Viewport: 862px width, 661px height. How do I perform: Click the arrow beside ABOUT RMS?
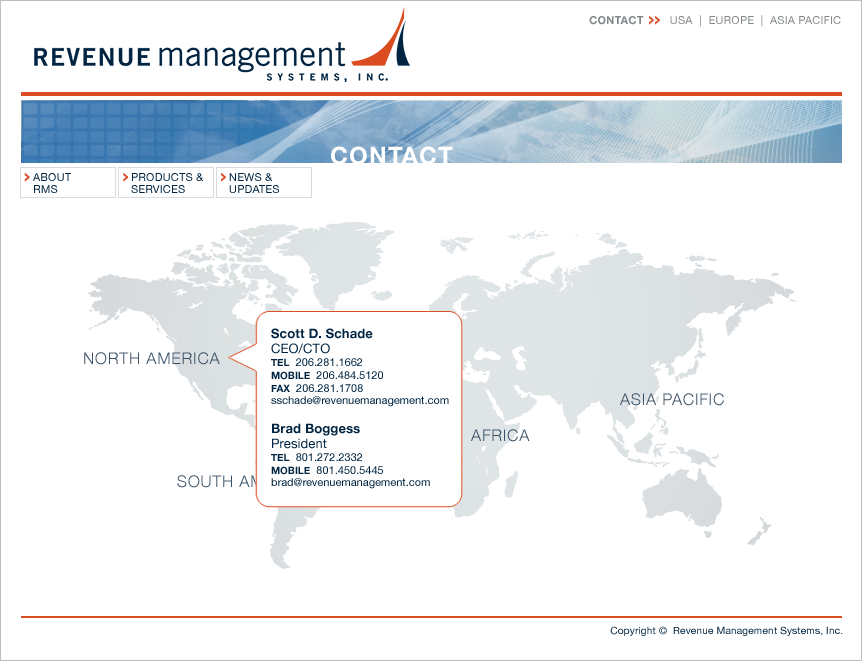pyautogui.click(x=27, y=177)
